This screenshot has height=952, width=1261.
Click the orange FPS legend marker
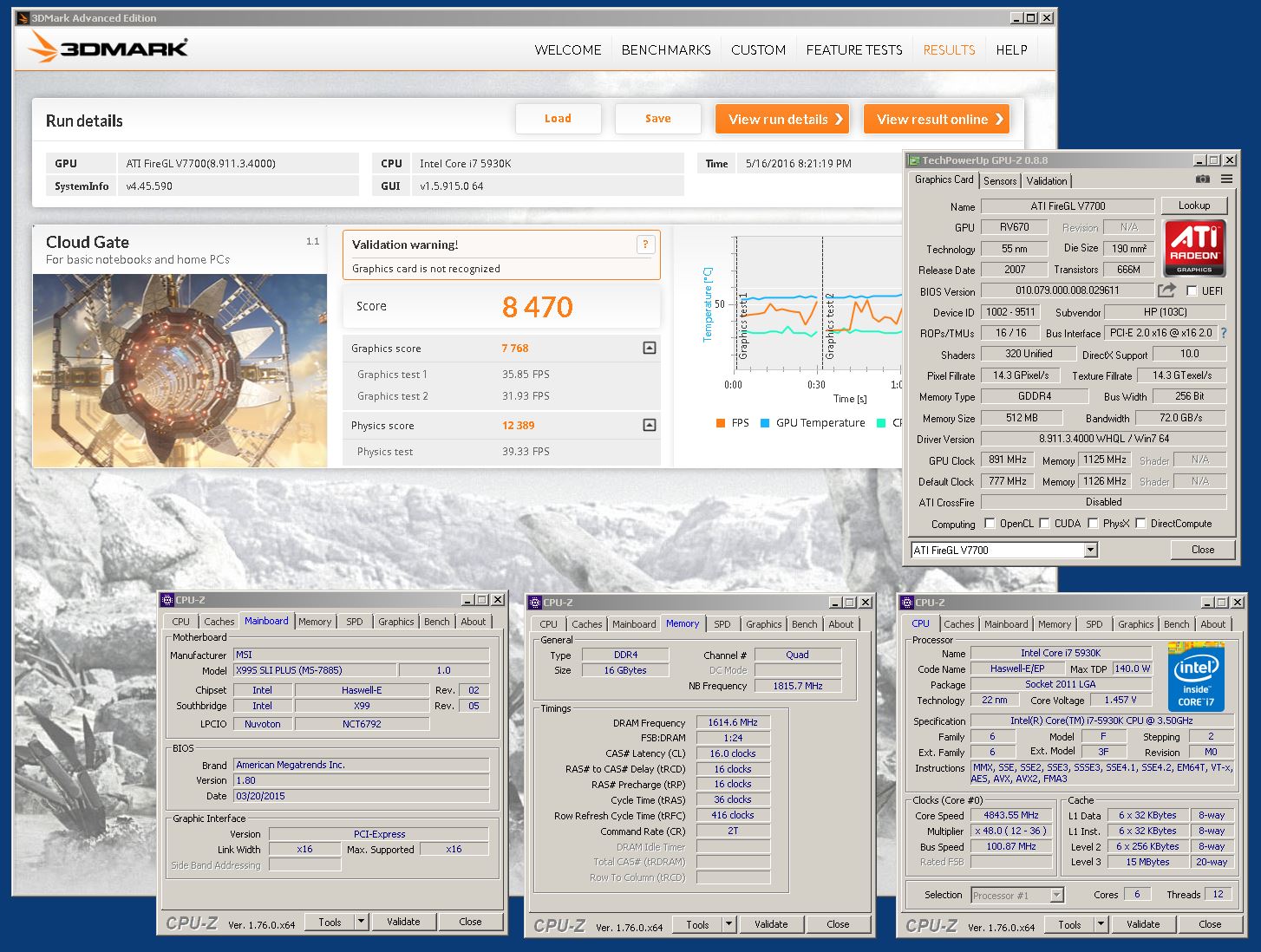point(720,423)
